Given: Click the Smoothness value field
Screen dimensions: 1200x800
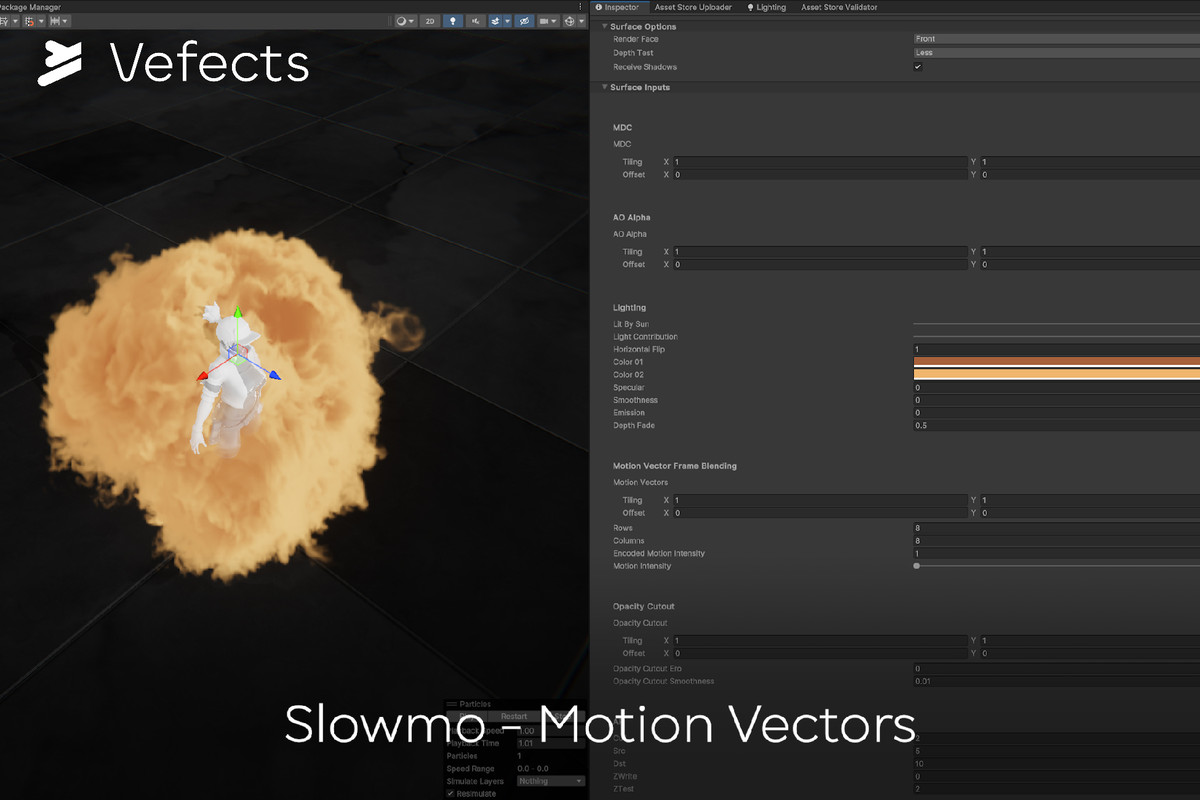Looking at the screenshot, I should (1056, 400).
